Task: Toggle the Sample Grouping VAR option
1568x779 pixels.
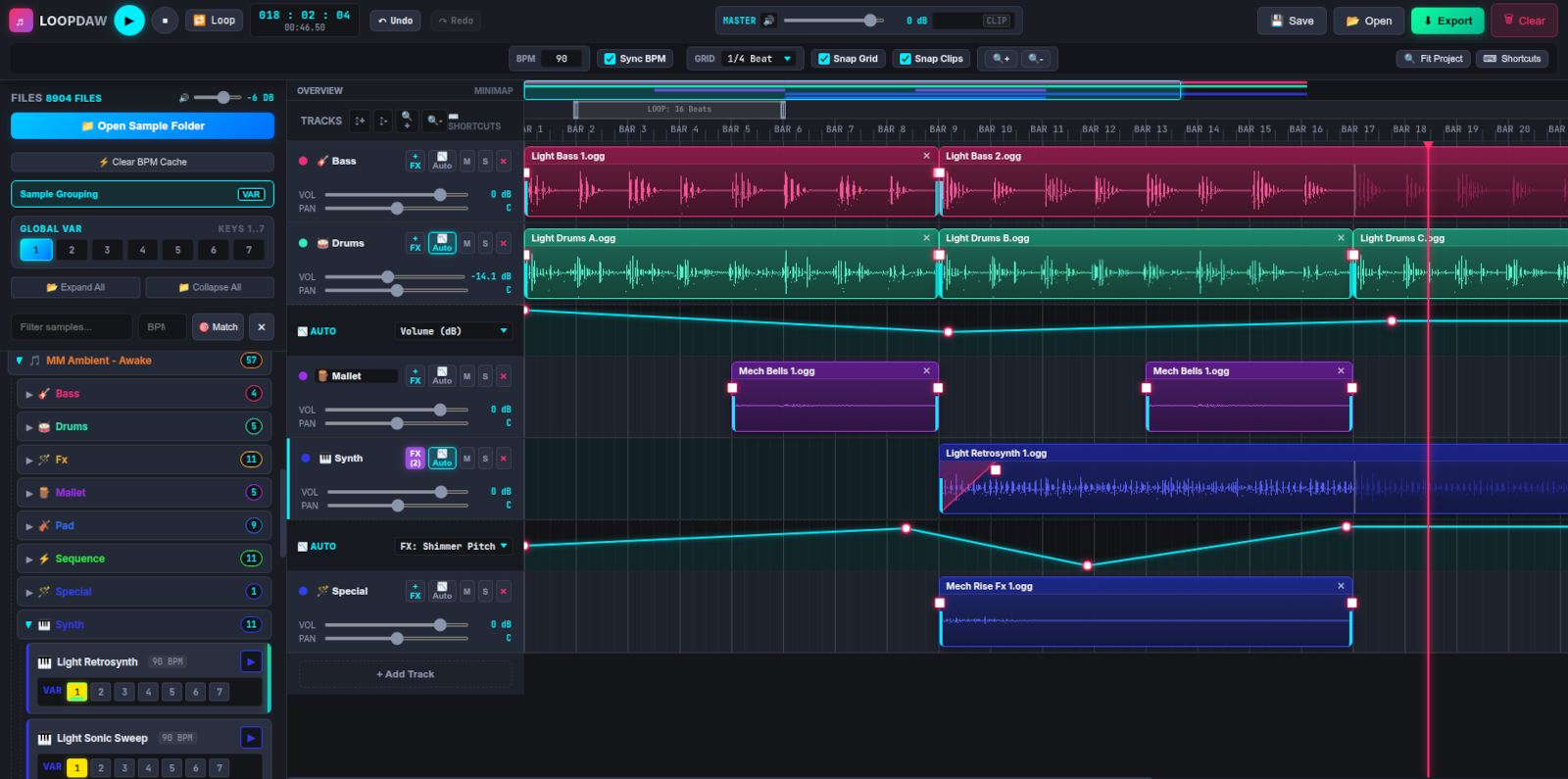Action: coord(251,194)
